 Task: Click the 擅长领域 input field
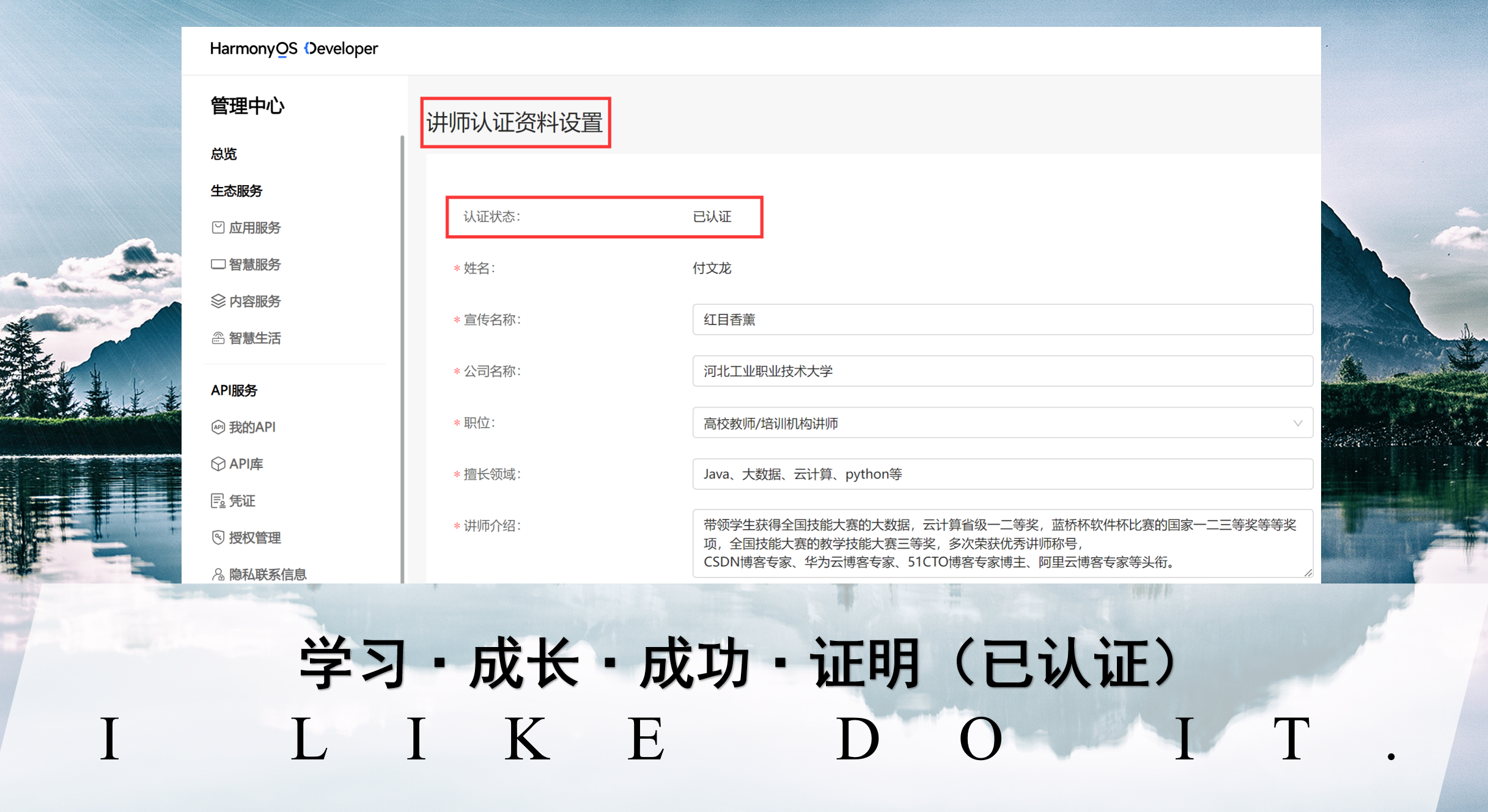1003,474
